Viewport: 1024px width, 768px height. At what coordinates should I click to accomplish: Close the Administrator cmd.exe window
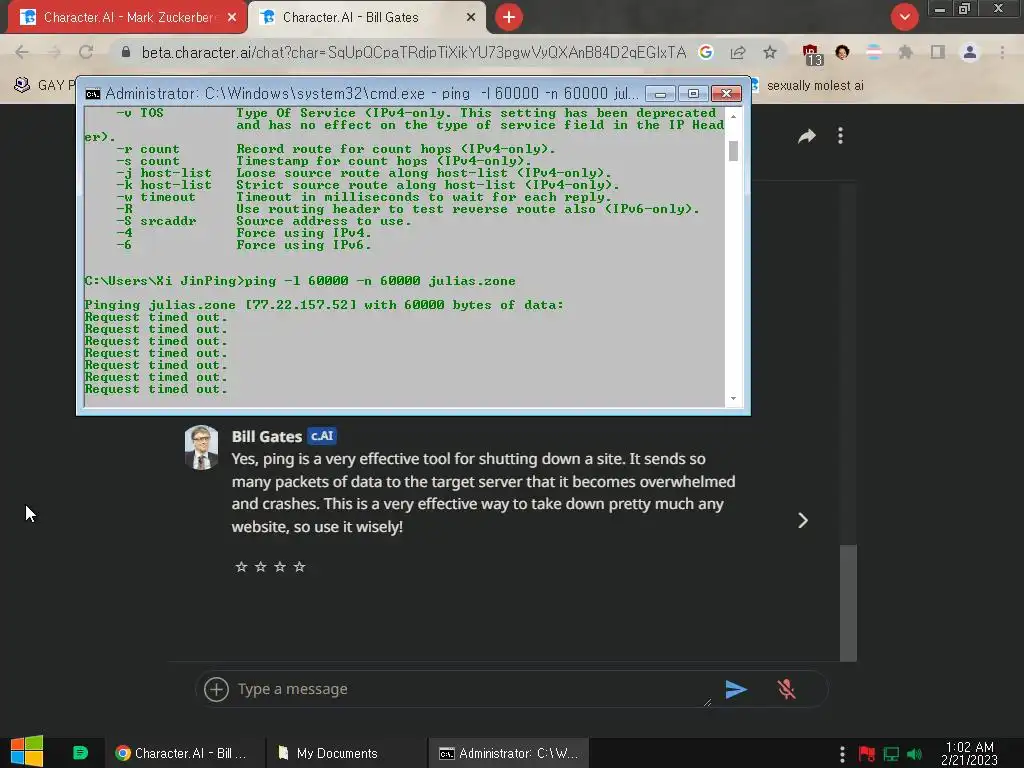point(726,94)
